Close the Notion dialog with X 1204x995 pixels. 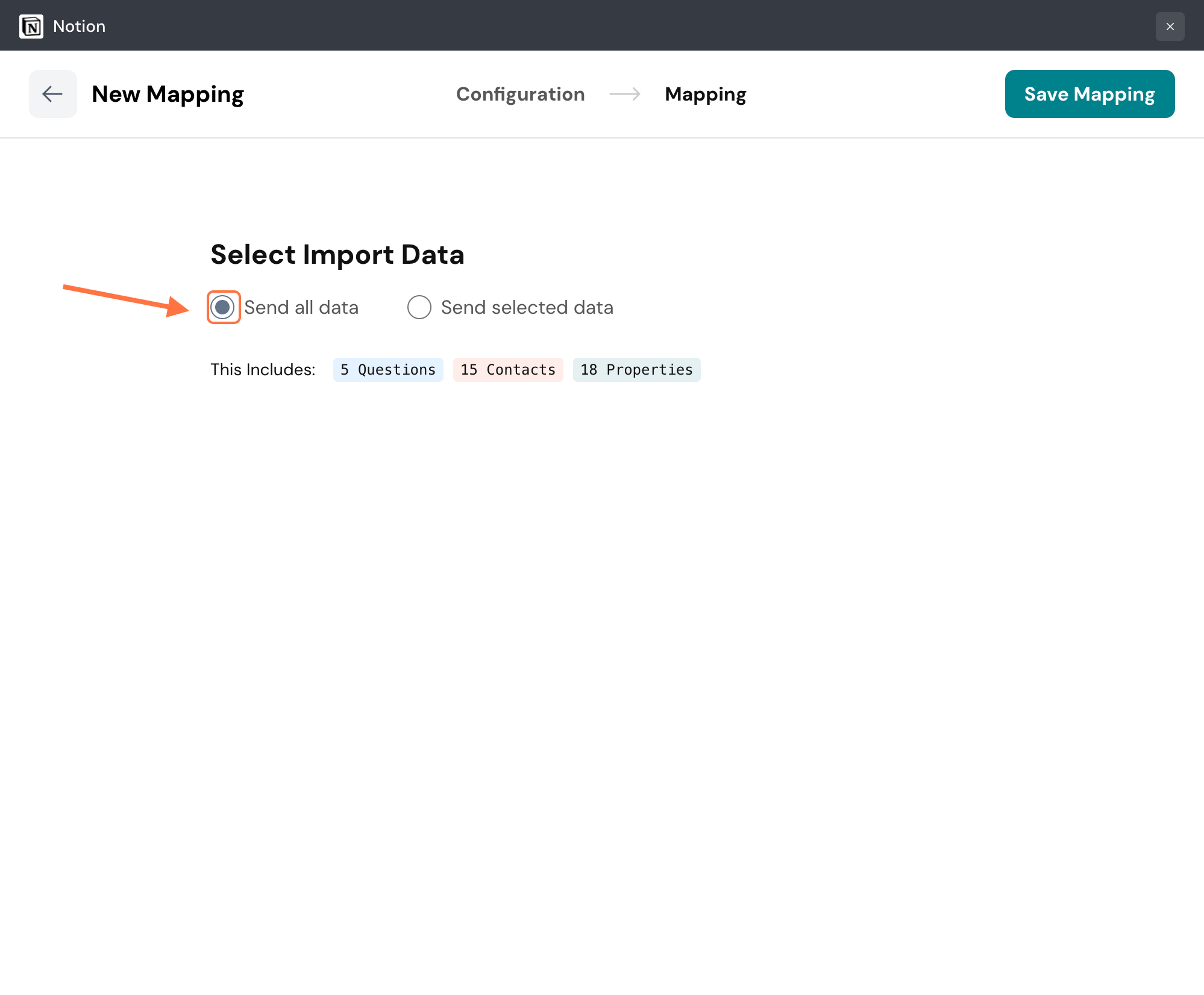point(1170,27)
